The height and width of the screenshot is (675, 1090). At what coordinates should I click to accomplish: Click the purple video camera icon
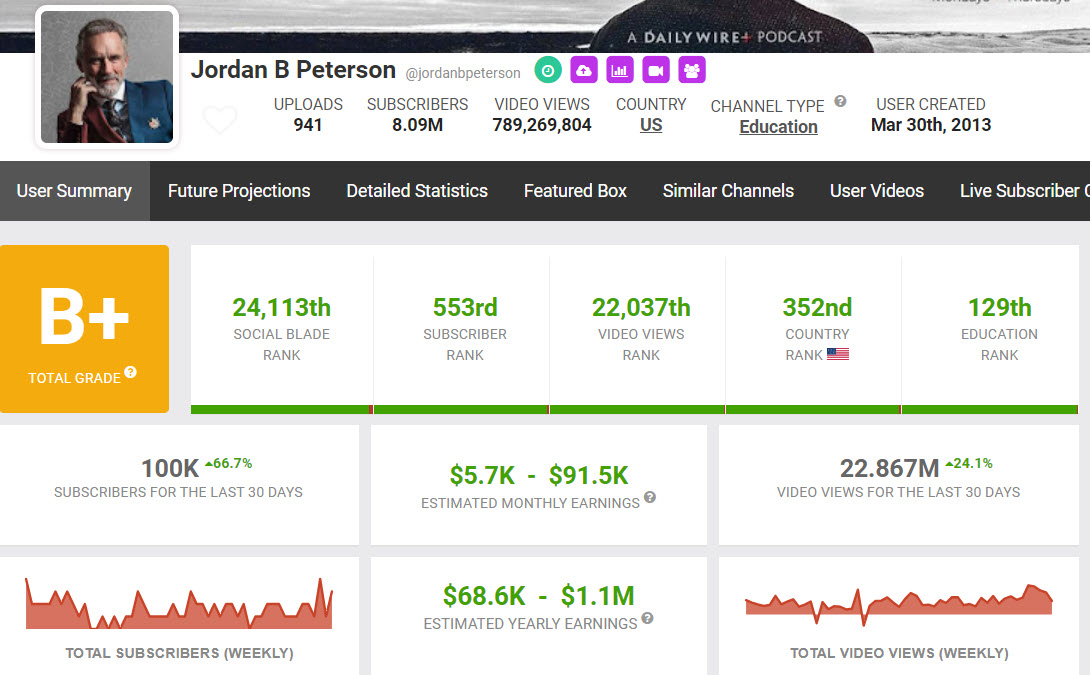coord(656,70)
